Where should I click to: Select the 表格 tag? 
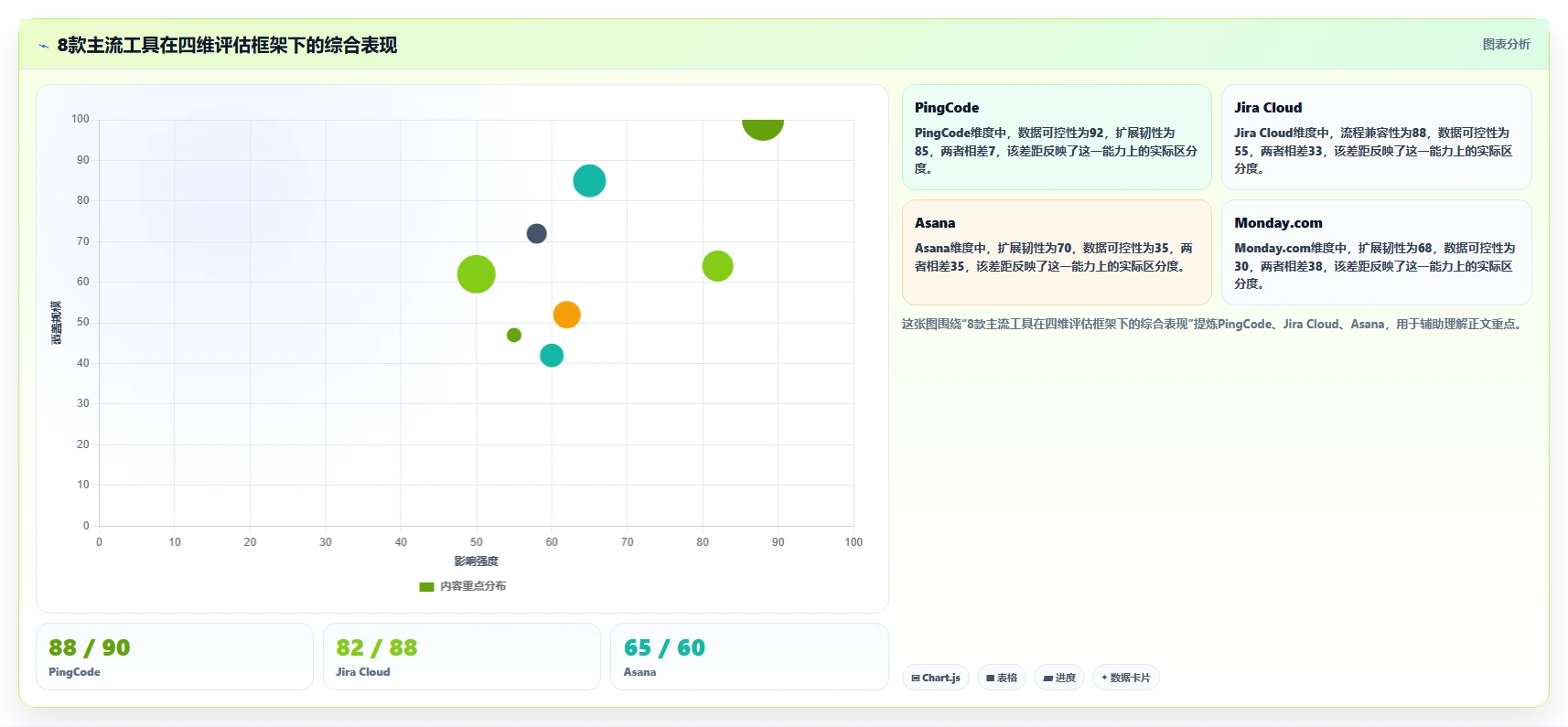(x=1002, y=678)
